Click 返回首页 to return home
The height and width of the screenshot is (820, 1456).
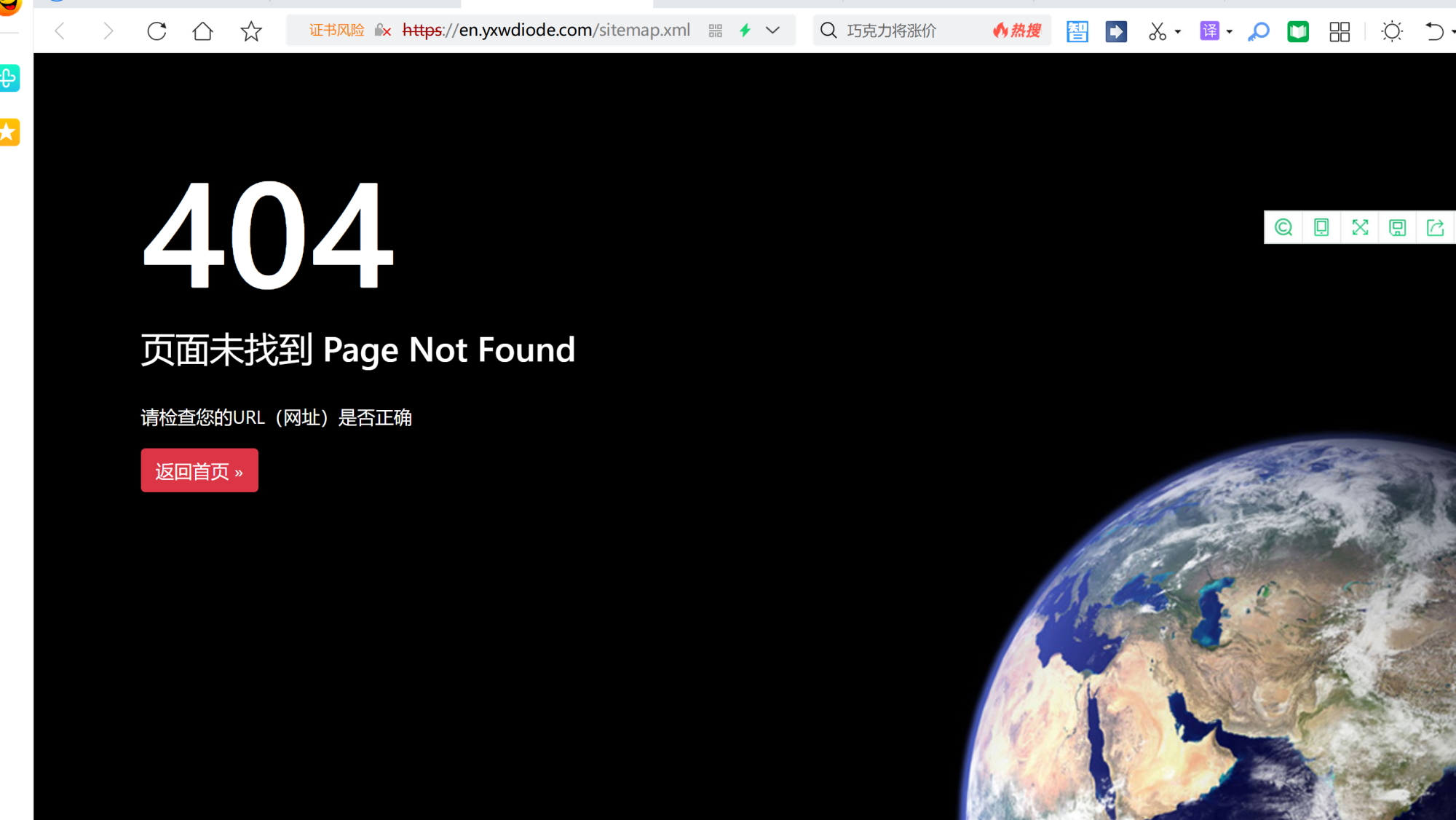tap(199, 470)
